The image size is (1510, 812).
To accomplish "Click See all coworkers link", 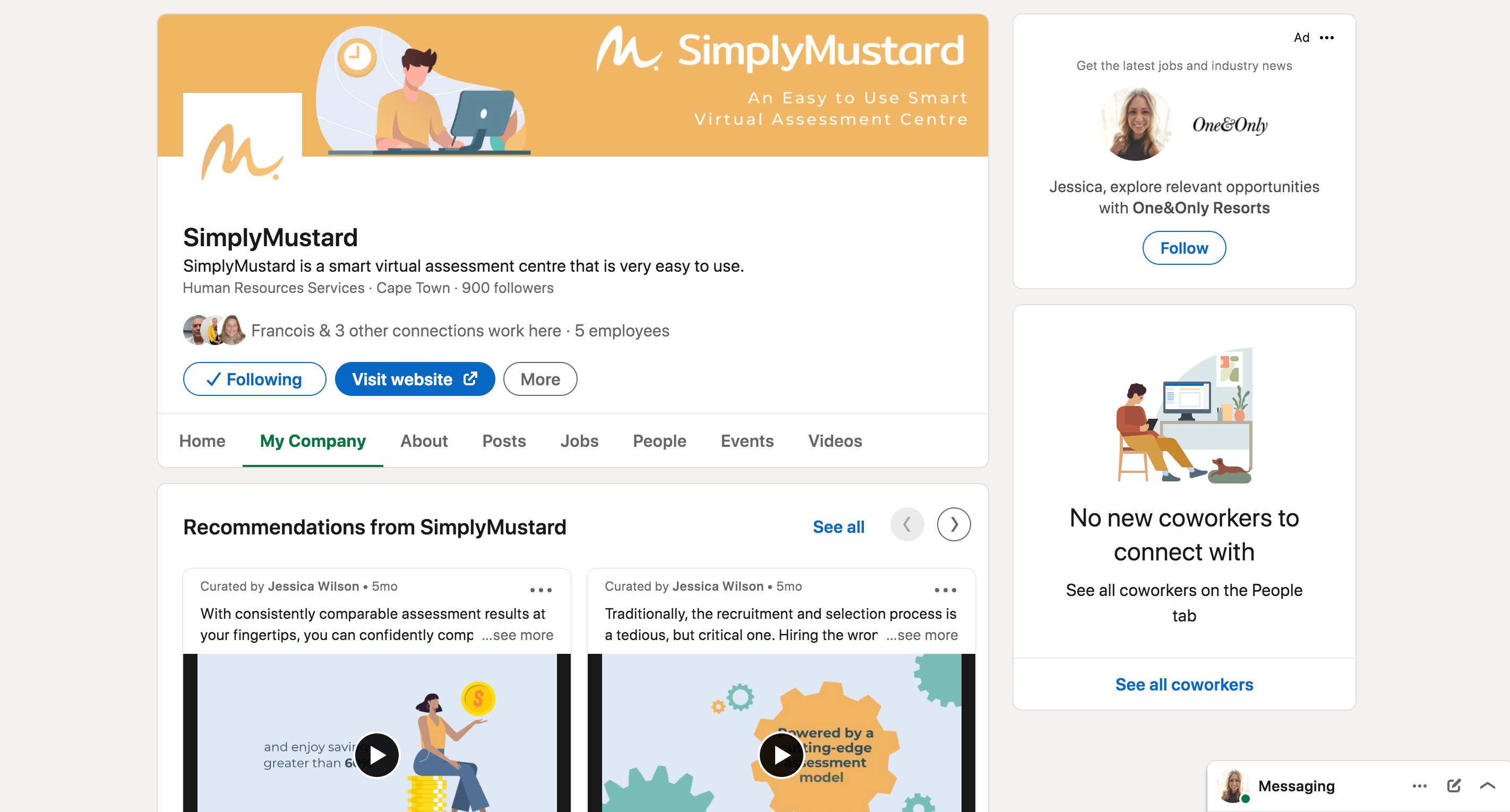I will pyautogui.click(x=1183, y=684).
